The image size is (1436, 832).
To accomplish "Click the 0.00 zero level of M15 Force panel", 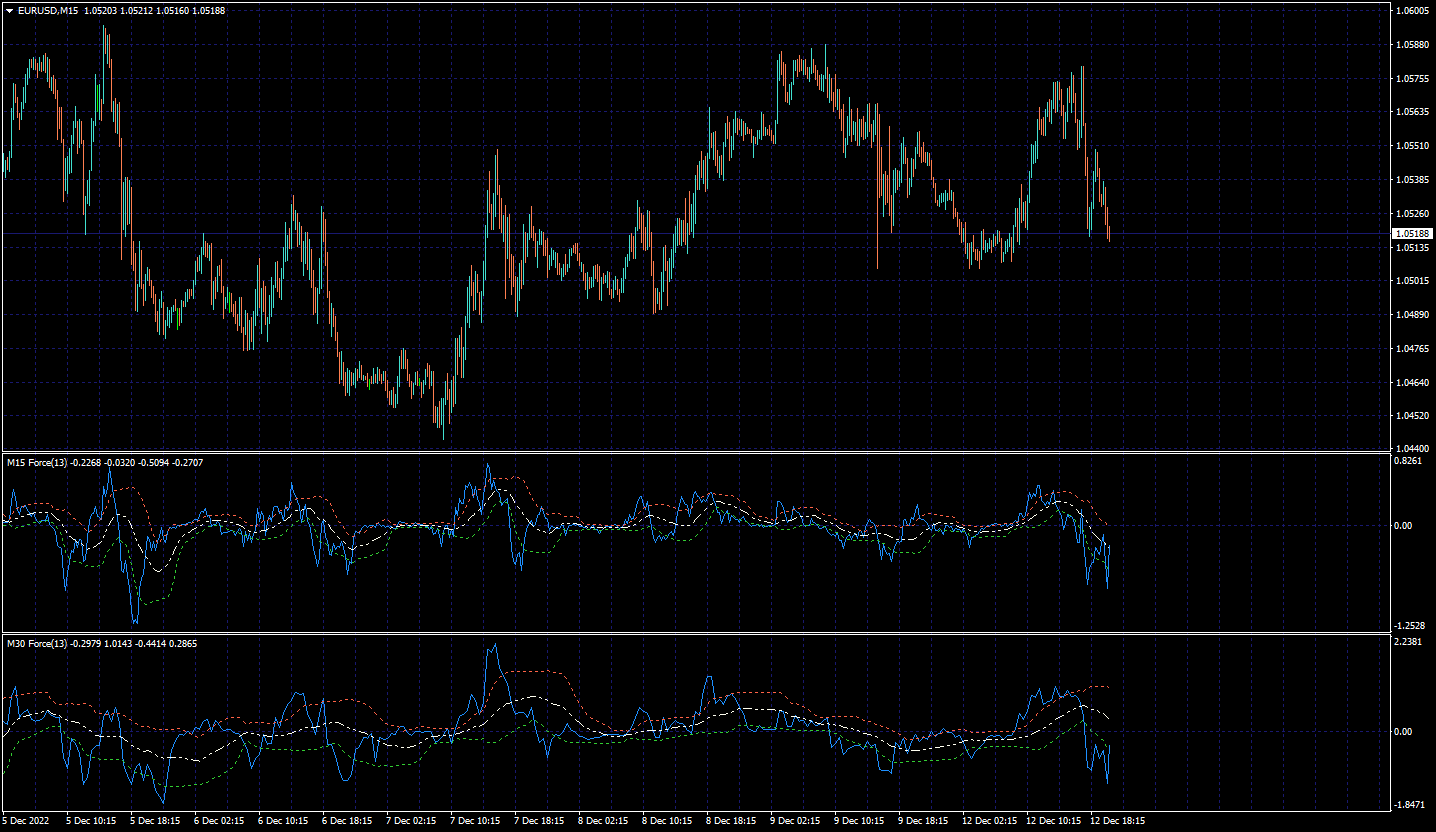I will (x=1404, y=526).
